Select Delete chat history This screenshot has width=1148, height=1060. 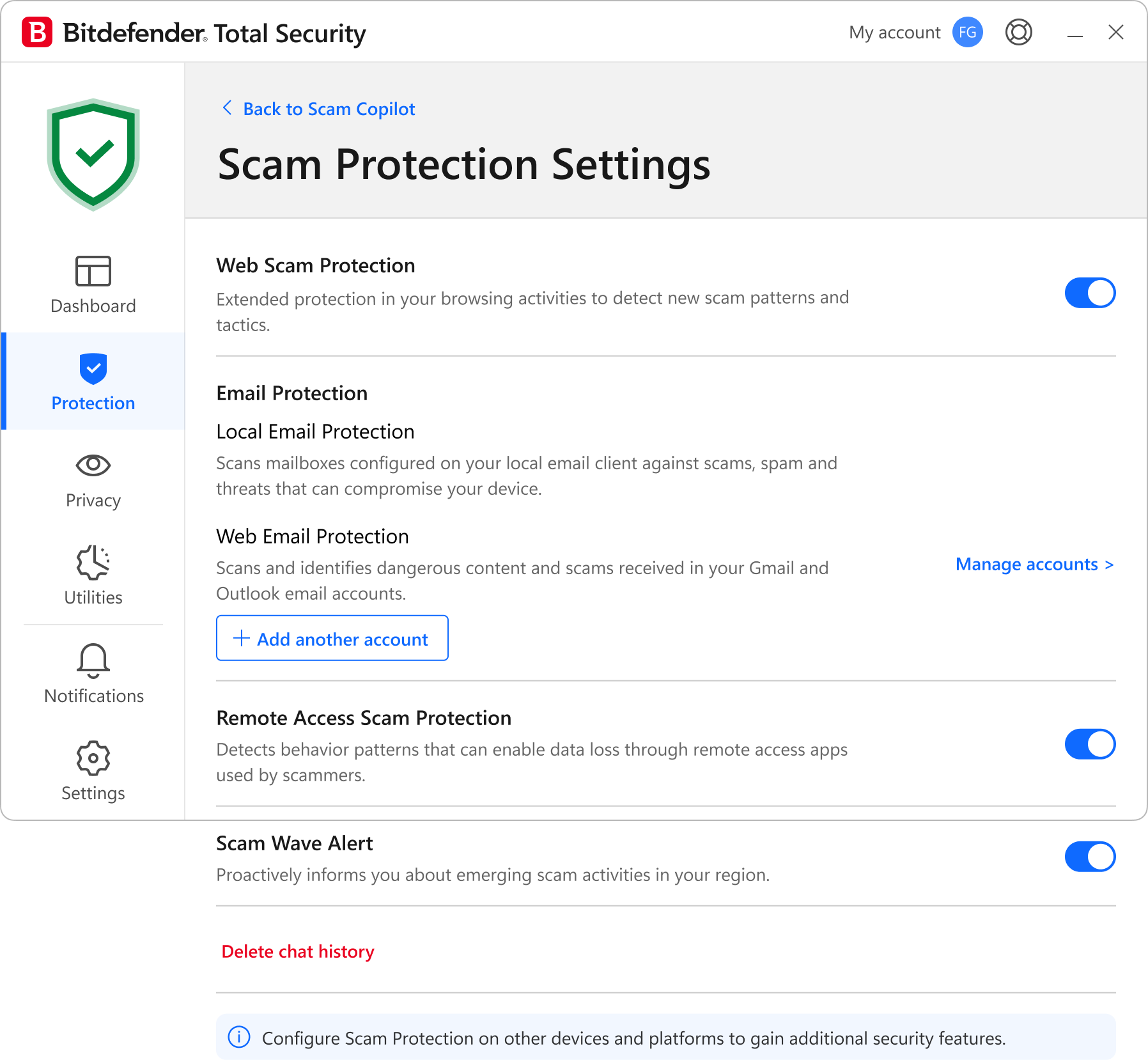[298, 951]
